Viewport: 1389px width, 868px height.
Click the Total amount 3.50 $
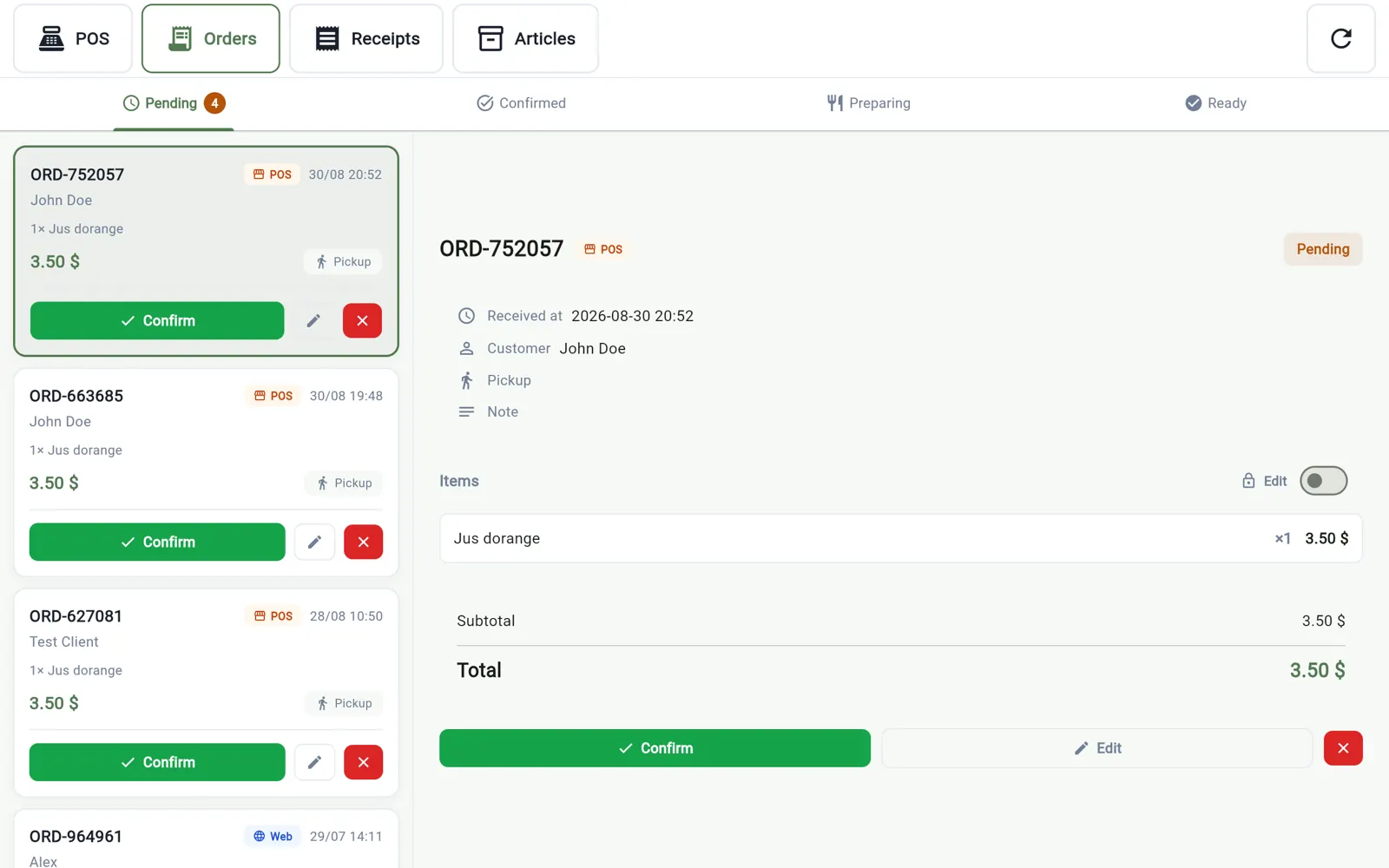(1317, 670)
